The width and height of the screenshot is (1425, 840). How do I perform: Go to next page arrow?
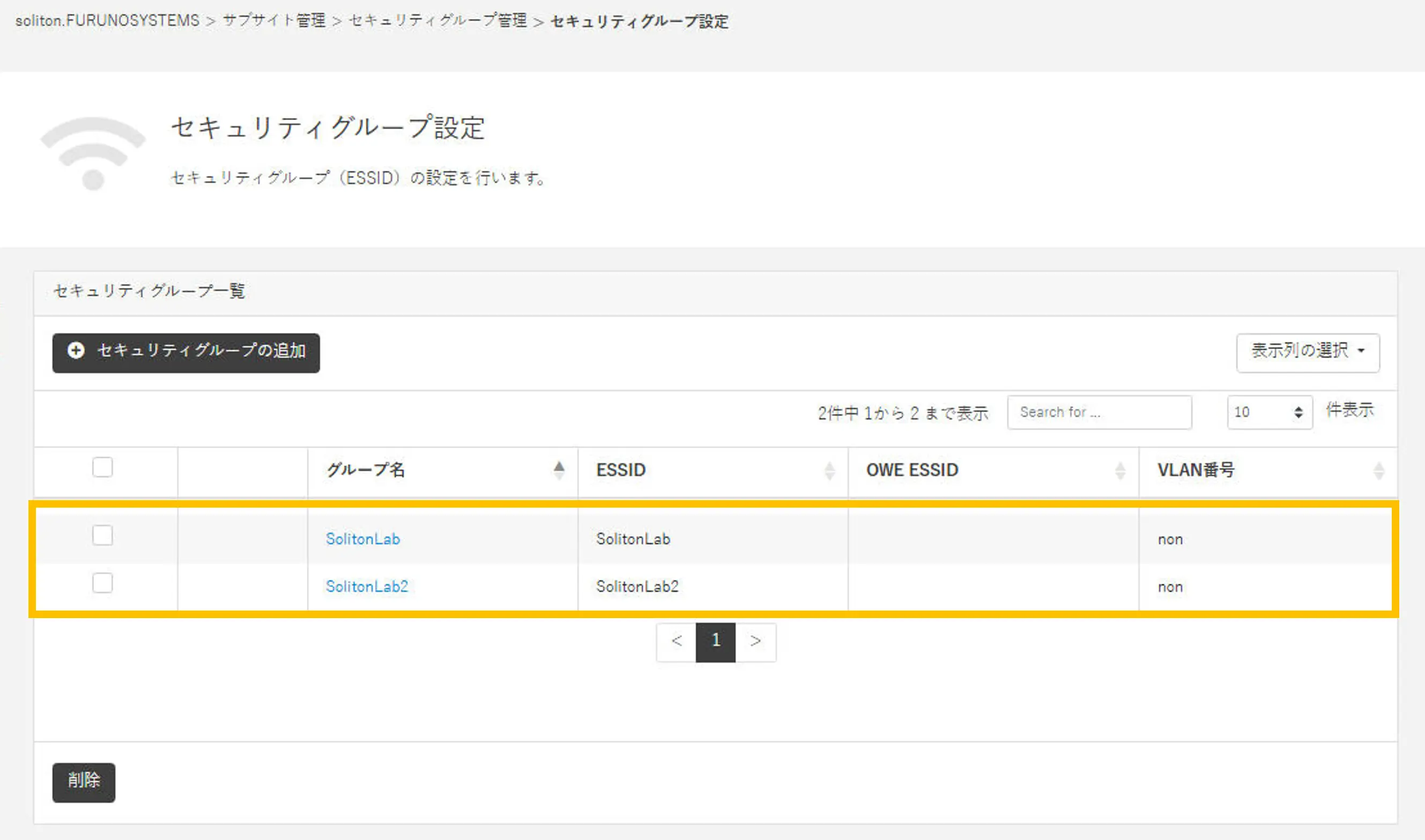tap(755, 642)
